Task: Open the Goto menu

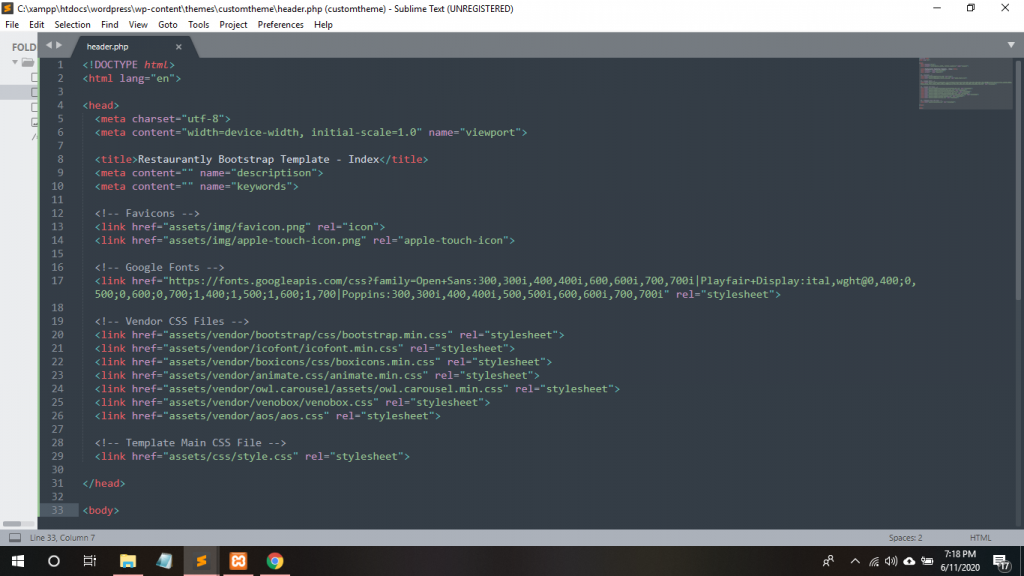Action: click(x=168, y=24)
